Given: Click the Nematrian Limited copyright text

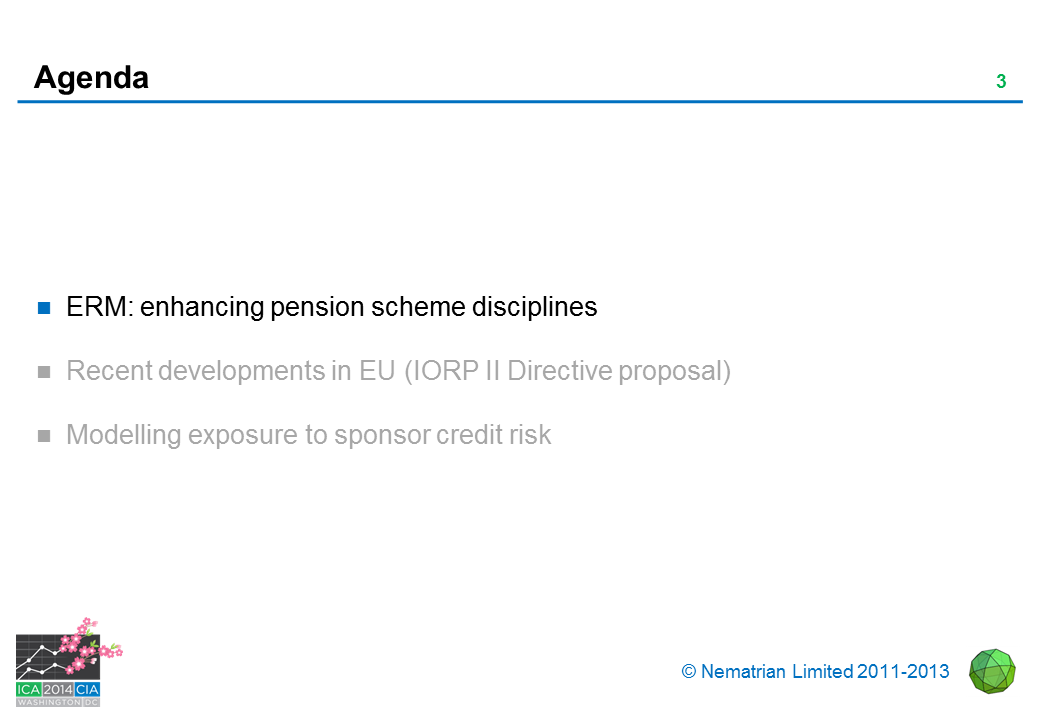Looking at the screenshot, I should pyautogui.click(x=815, y=672).
